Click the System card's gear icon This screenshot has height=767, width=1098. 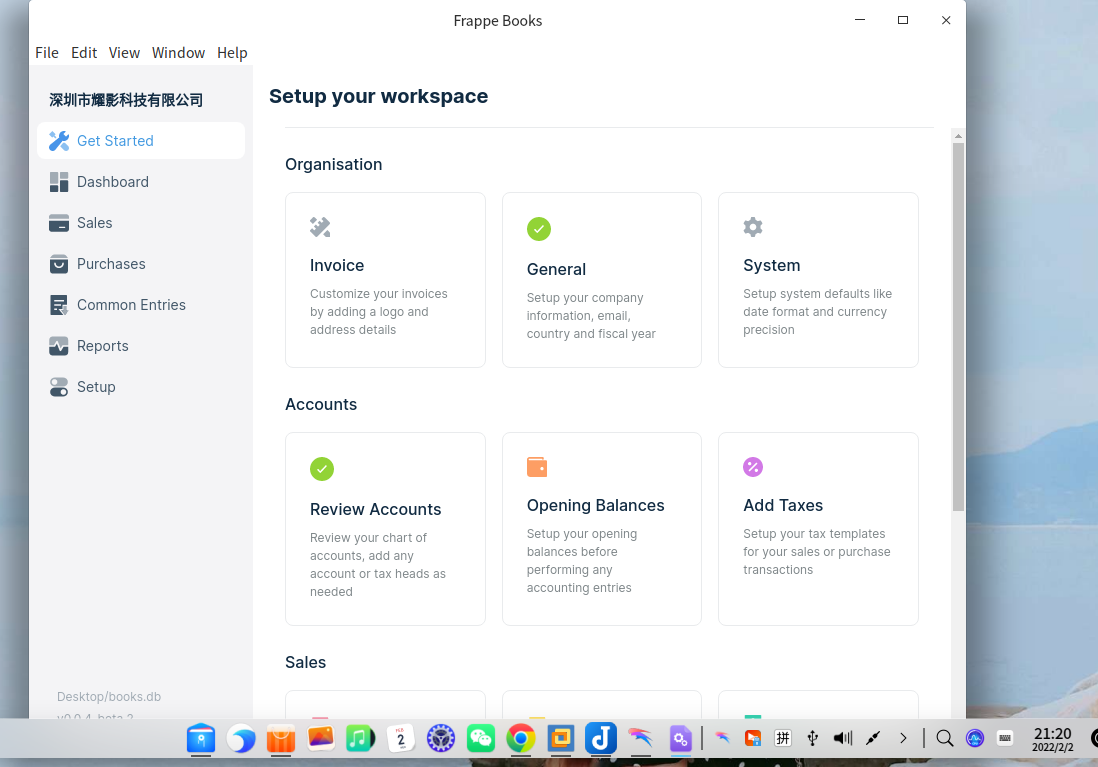click(x=753, y=227)
